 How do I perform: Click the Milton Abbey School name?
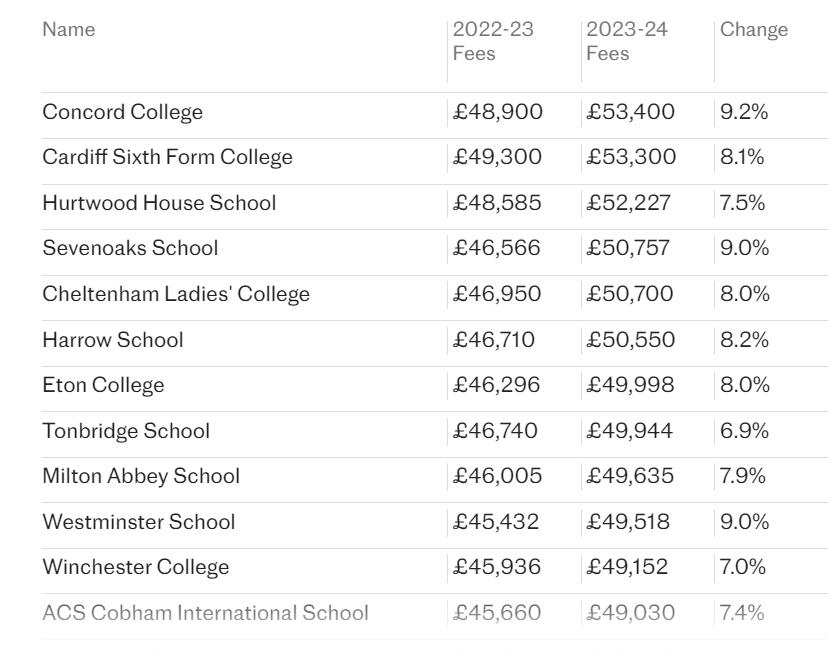pos(141,476)
